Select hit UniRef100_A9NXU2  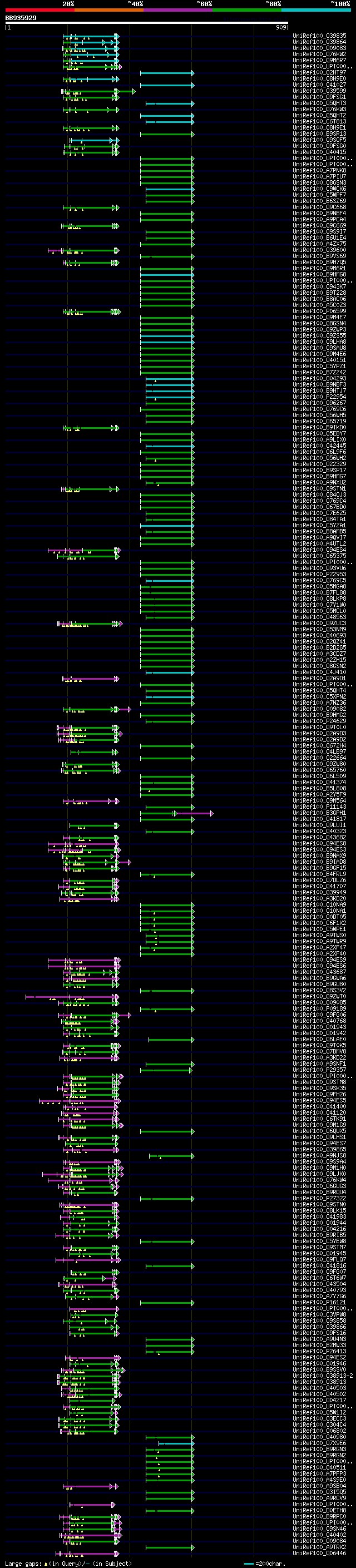tap(319, 483)
